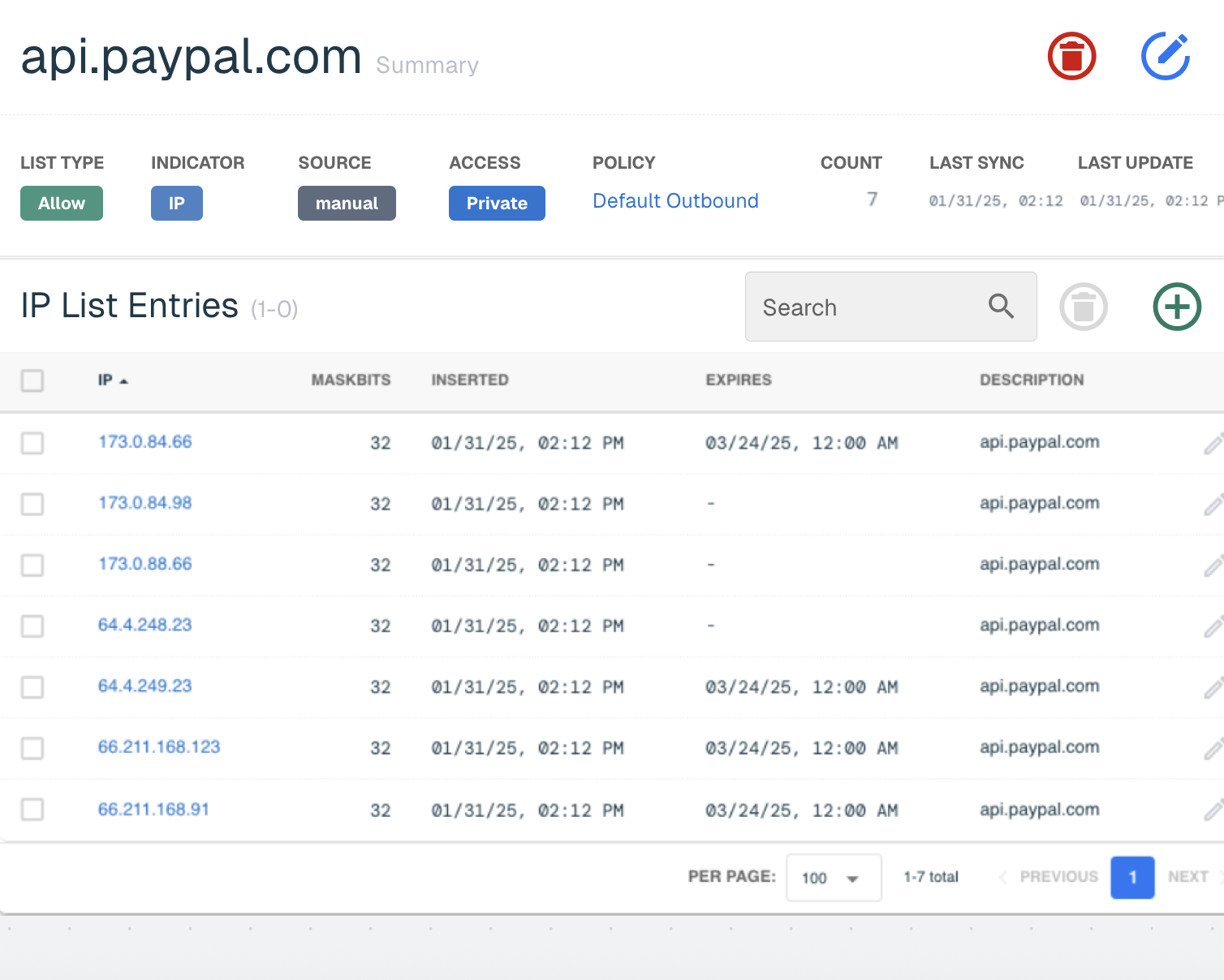This screenshot has height=980, width=1224.
Task: Open IP address 64.4.249.23
Action: 145,686
